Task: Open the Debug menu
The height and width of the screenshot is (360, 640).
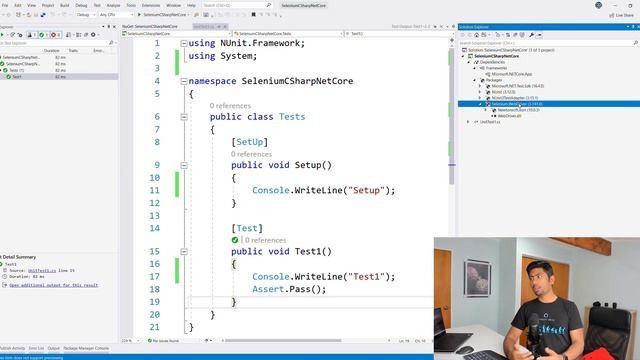Action: [x=81, y=5]
